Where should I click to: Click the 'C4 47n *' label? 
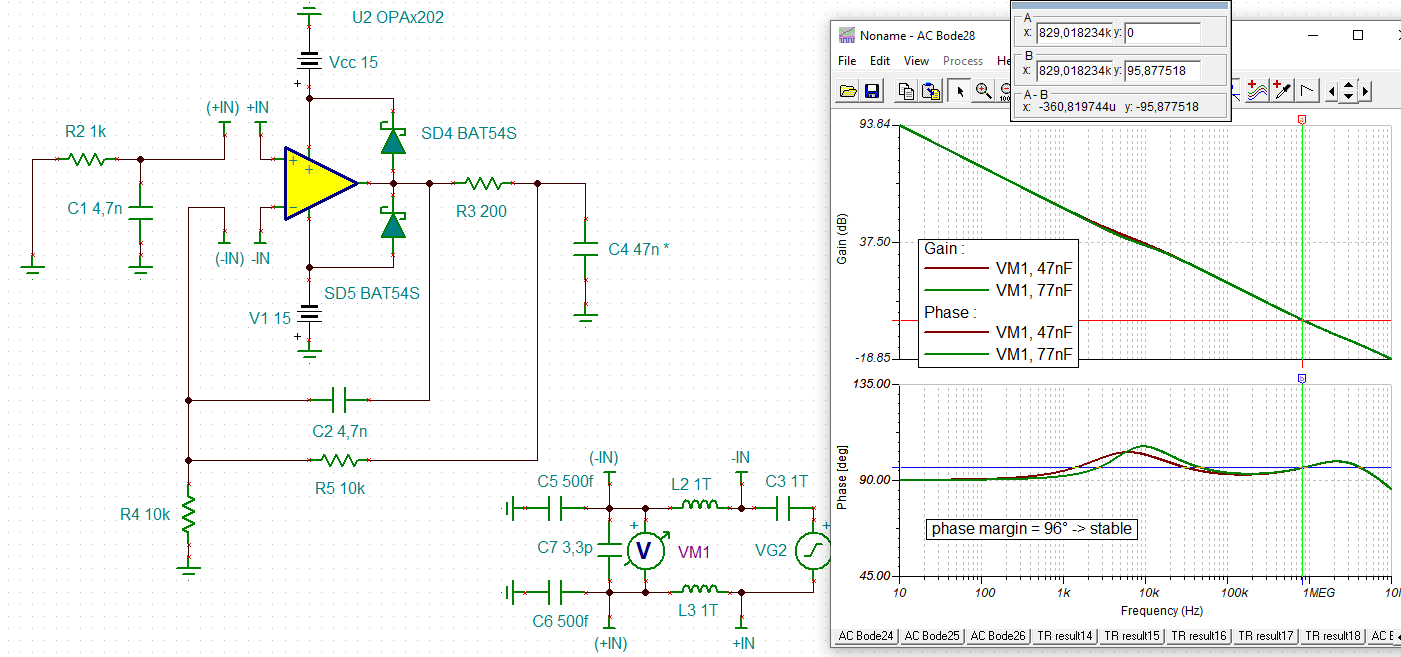[638, 249]
